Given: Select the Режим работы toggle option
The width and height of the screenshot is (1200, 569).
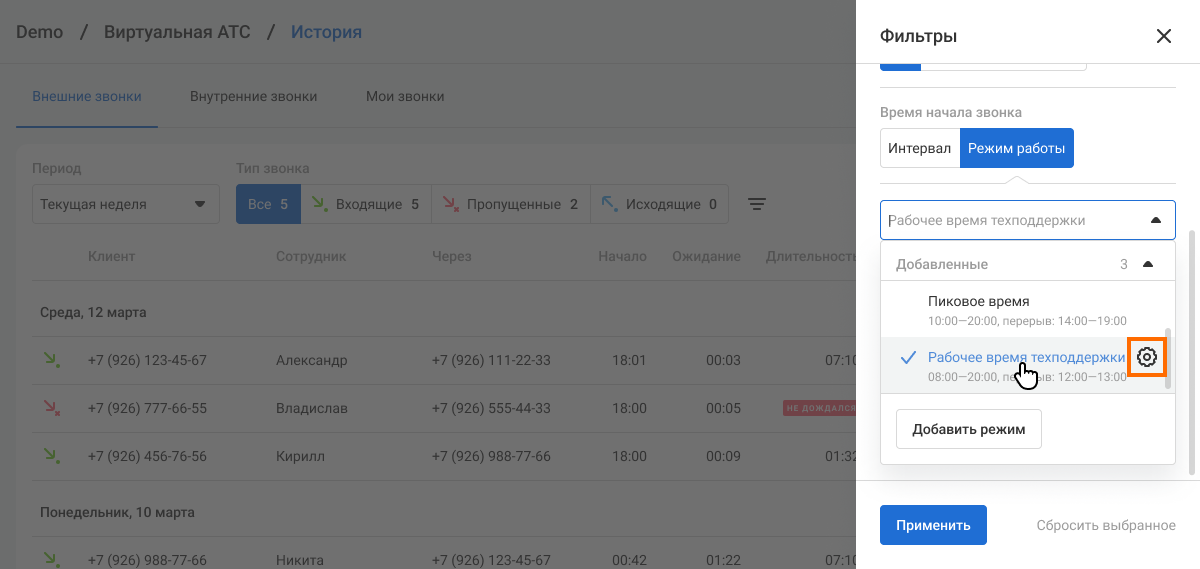Looking at the screenshot, I should [1016, 148].
